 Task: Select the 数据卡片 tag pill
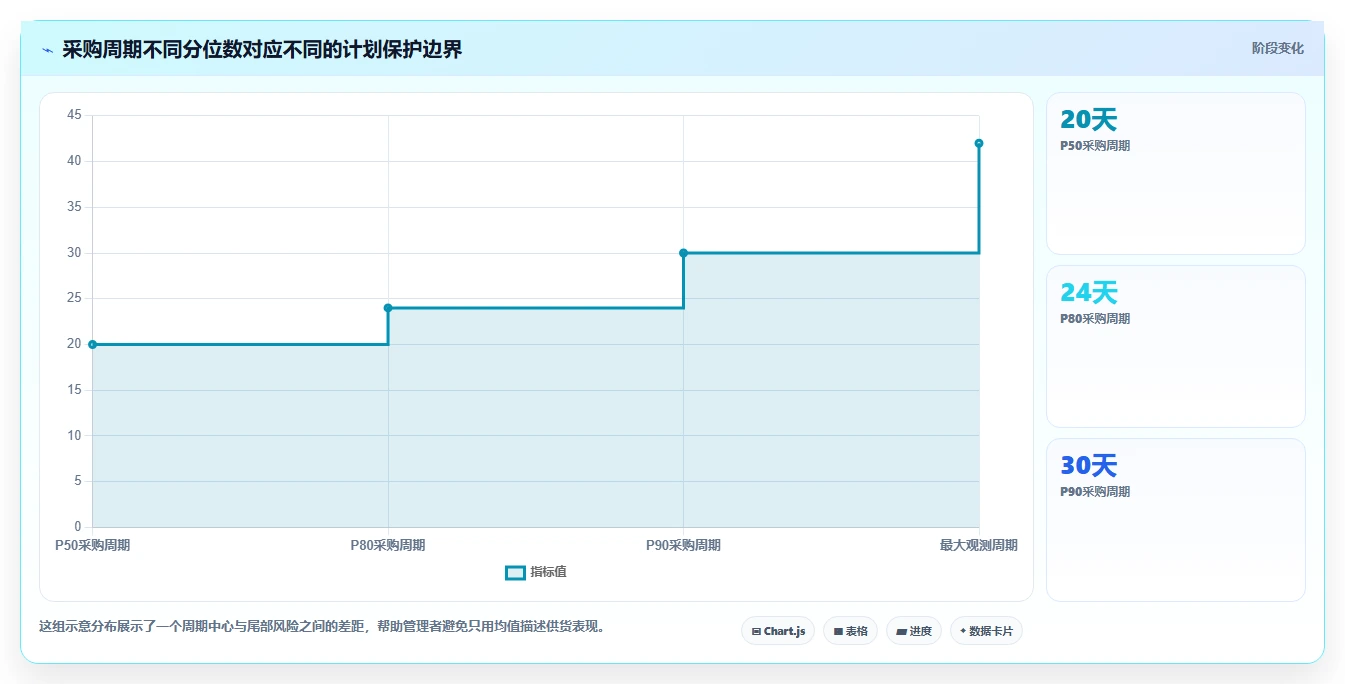[986, 631]
